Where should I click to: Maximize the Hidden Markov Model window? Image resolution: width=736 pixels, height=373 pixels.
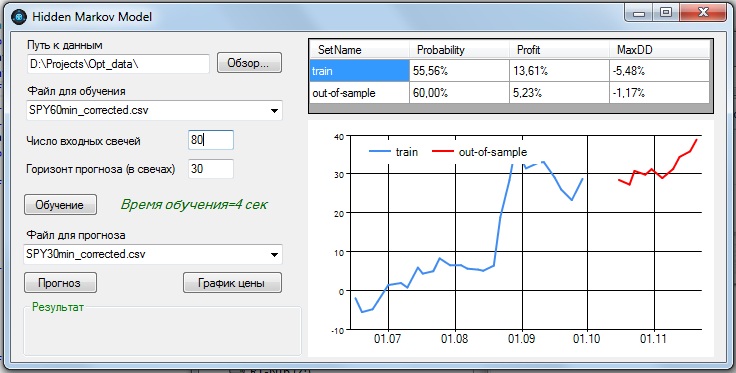tap(666, 13)
